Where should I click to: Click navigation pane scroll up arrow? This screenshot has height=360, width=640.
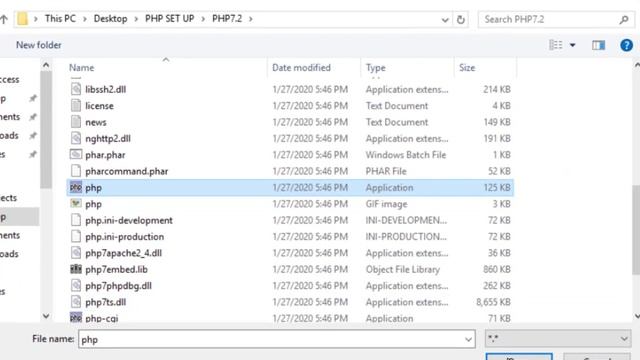46,65
